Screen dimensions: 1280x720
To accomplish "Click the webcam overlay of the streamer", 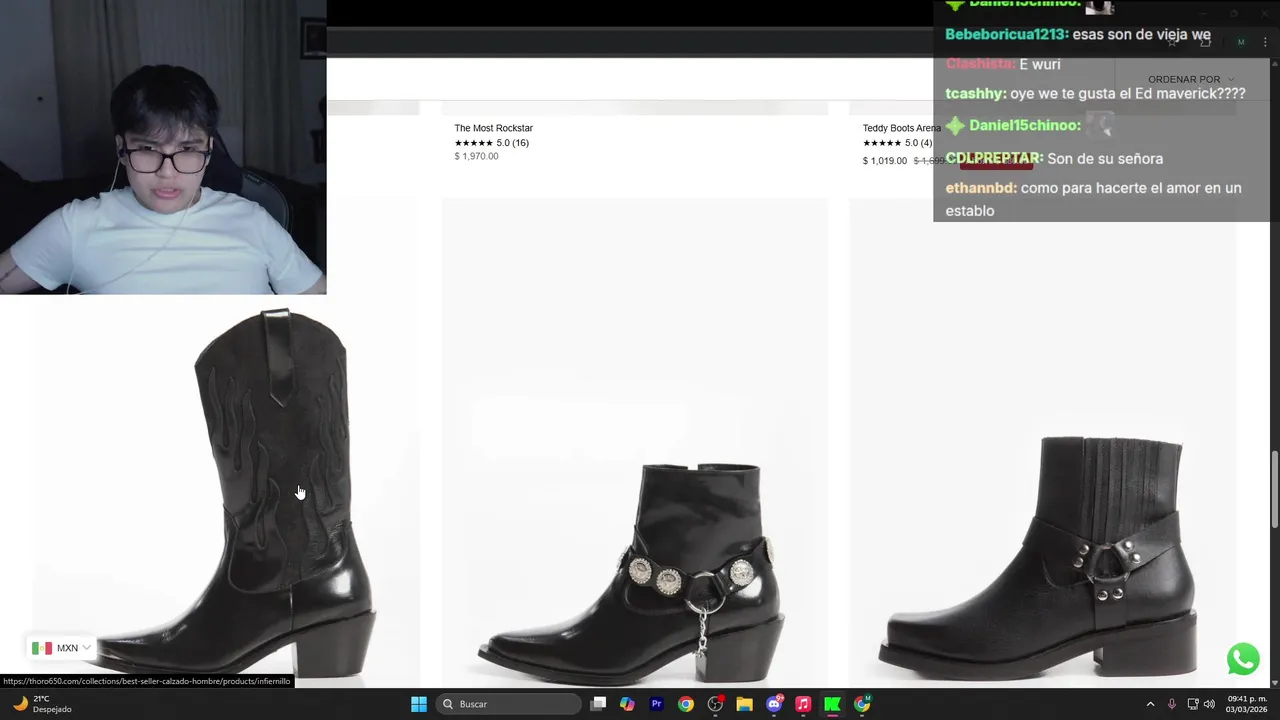I will (x=163, y=147).
